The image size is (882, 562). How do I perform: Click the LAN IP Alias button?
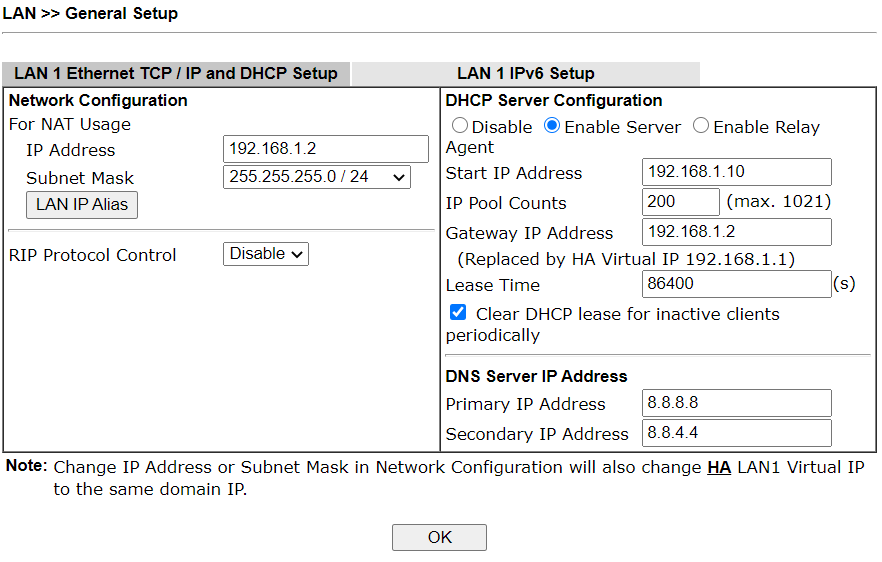click(x=82, y=205)
